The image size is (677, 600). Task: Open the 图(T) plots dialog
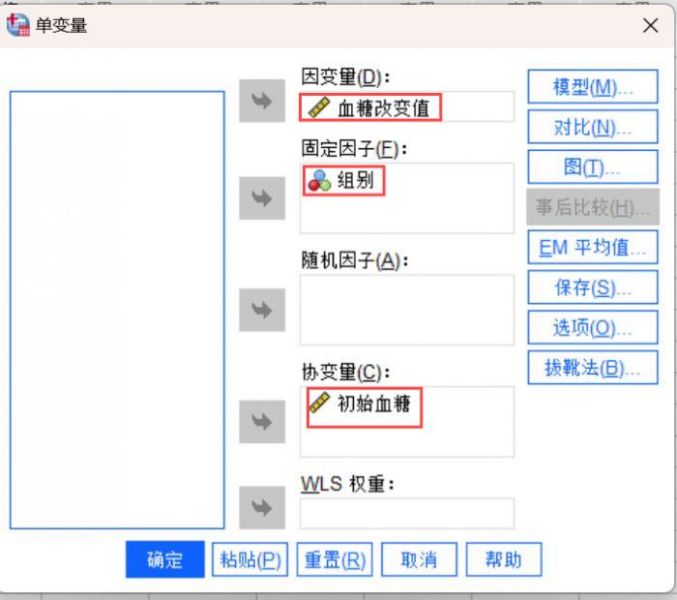pos(593,167)
